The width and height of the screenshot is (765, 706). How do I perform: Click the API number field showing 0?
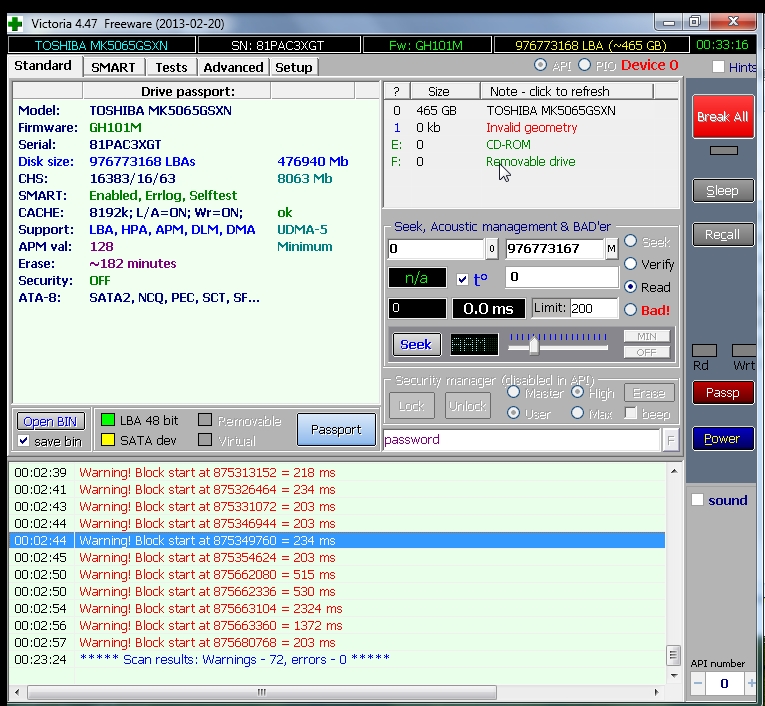coord(725,684)
